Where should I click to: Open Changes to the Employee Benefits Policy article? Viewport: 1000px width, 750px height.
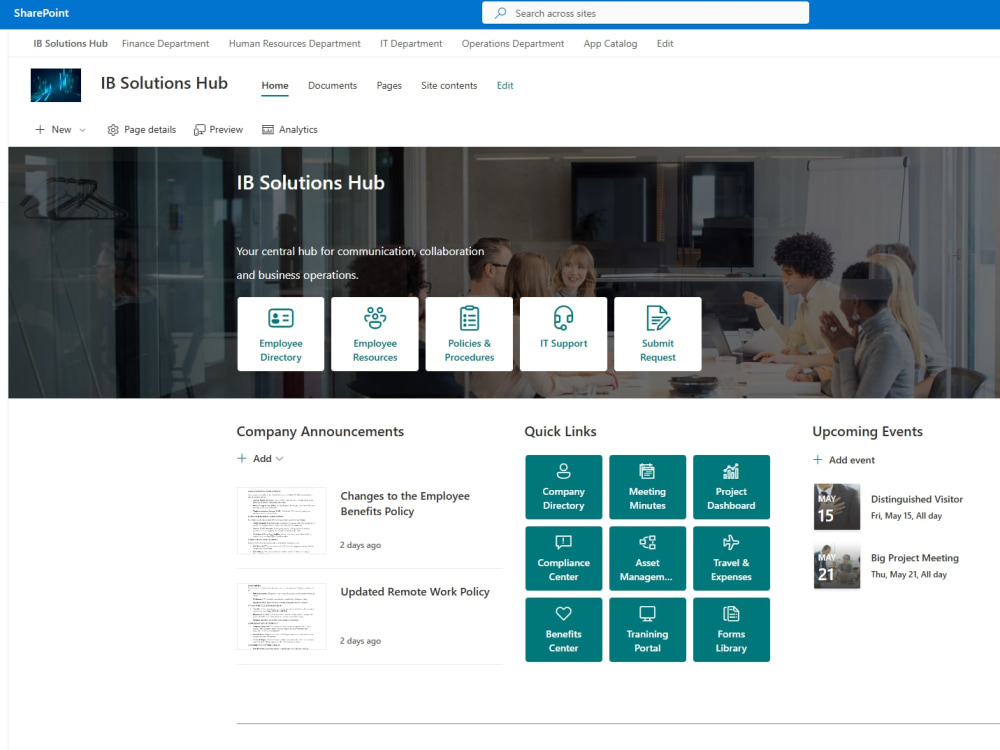[x=405, y=503]
